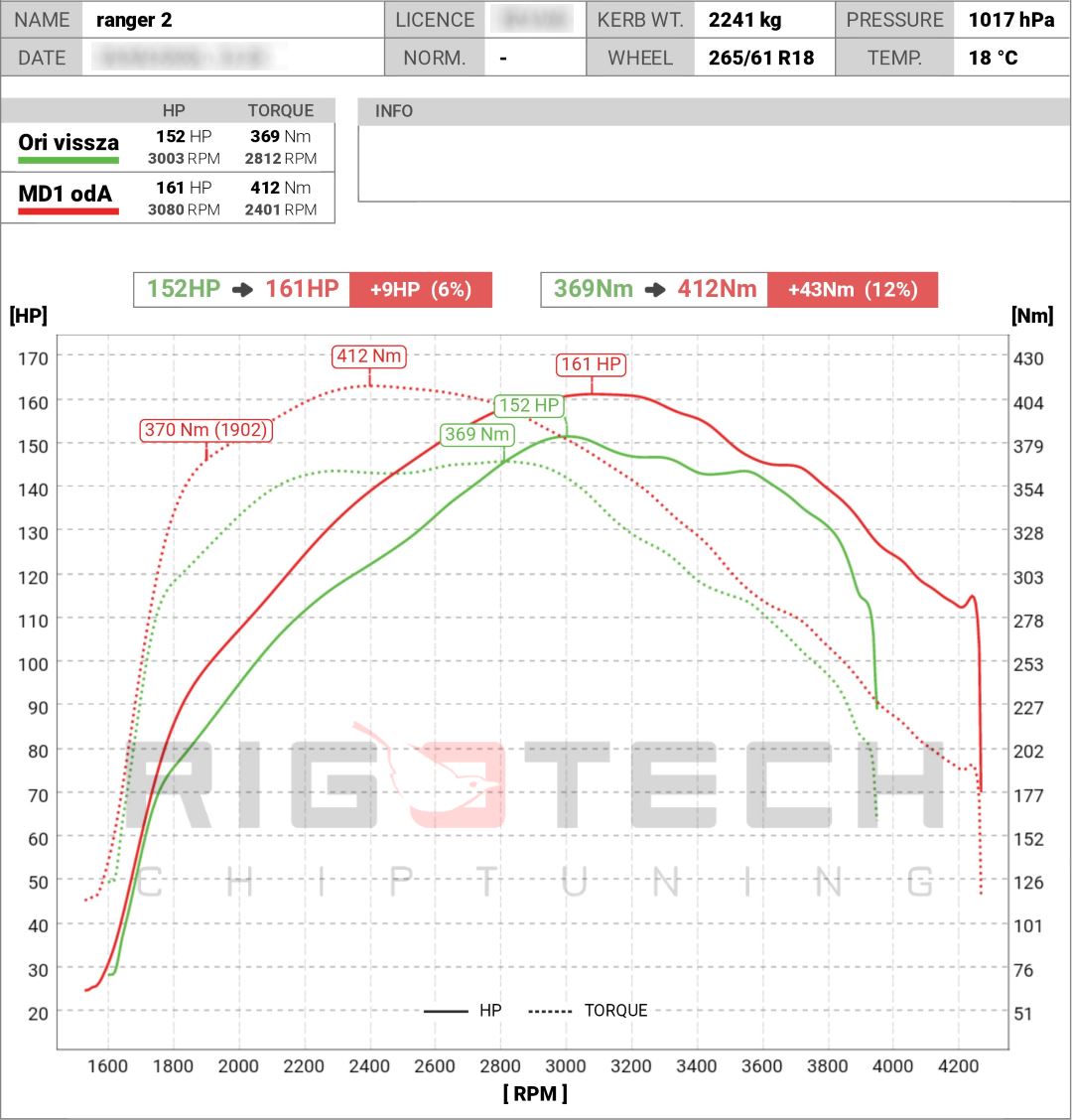Click the 'Ori vissza' run label
Viewport: 1072px width, 1120px height.
point(68,142)
